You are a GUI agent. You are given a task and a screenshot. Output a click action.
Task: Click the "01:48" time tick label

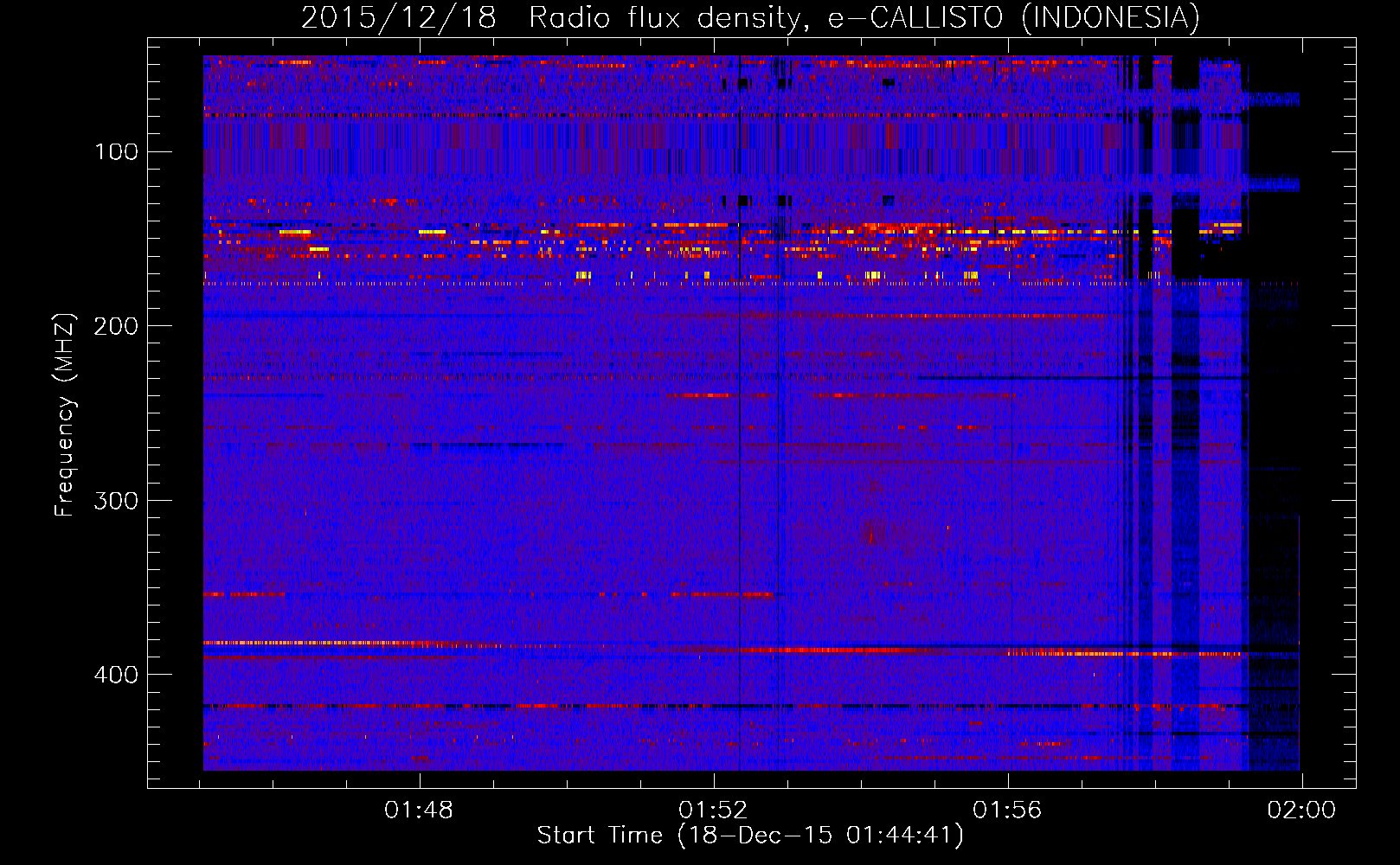pos(419,811)
